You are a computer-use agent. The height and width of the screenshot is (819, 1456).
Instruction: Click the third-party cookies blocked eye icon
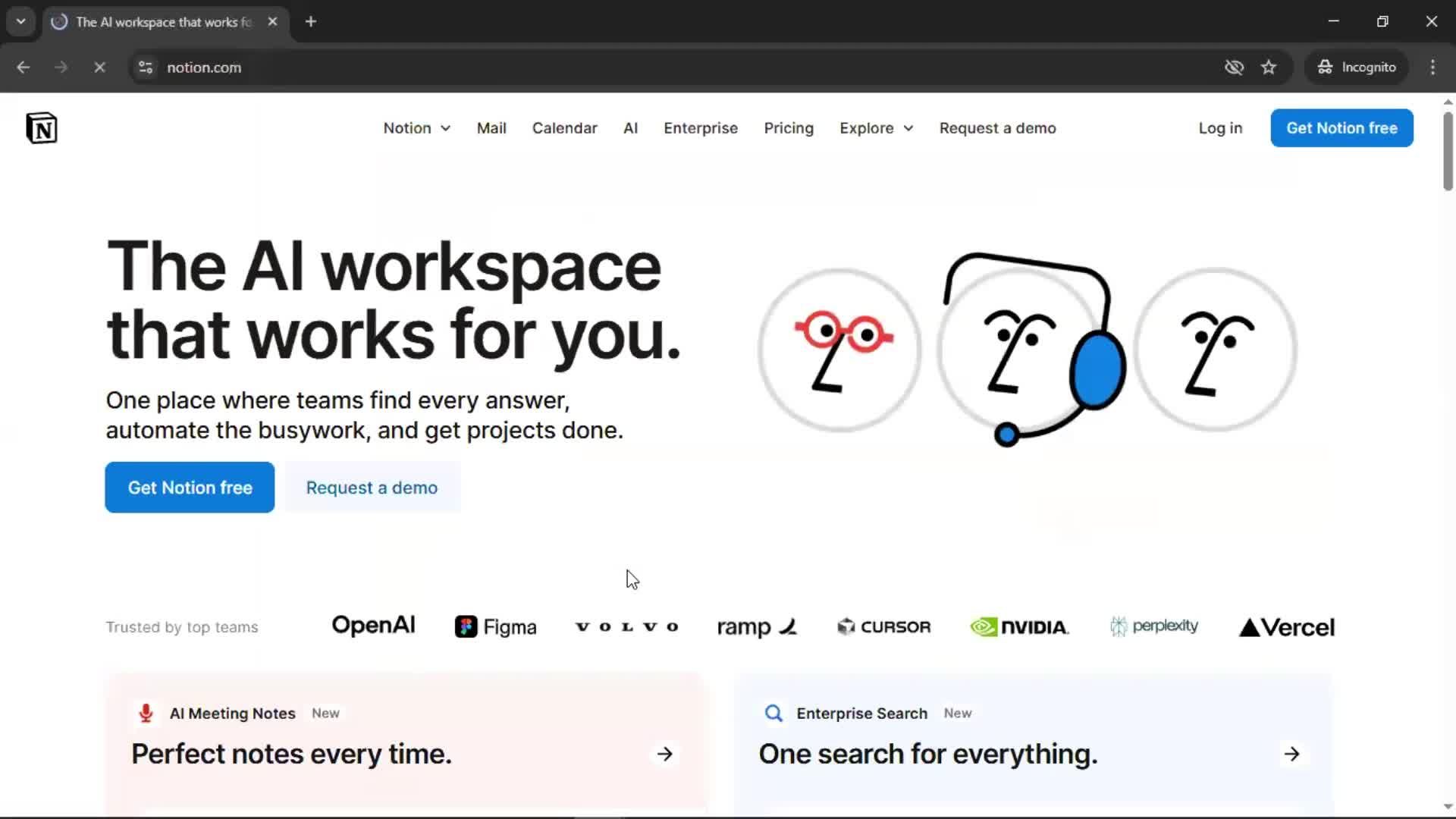coord(1234,67)
